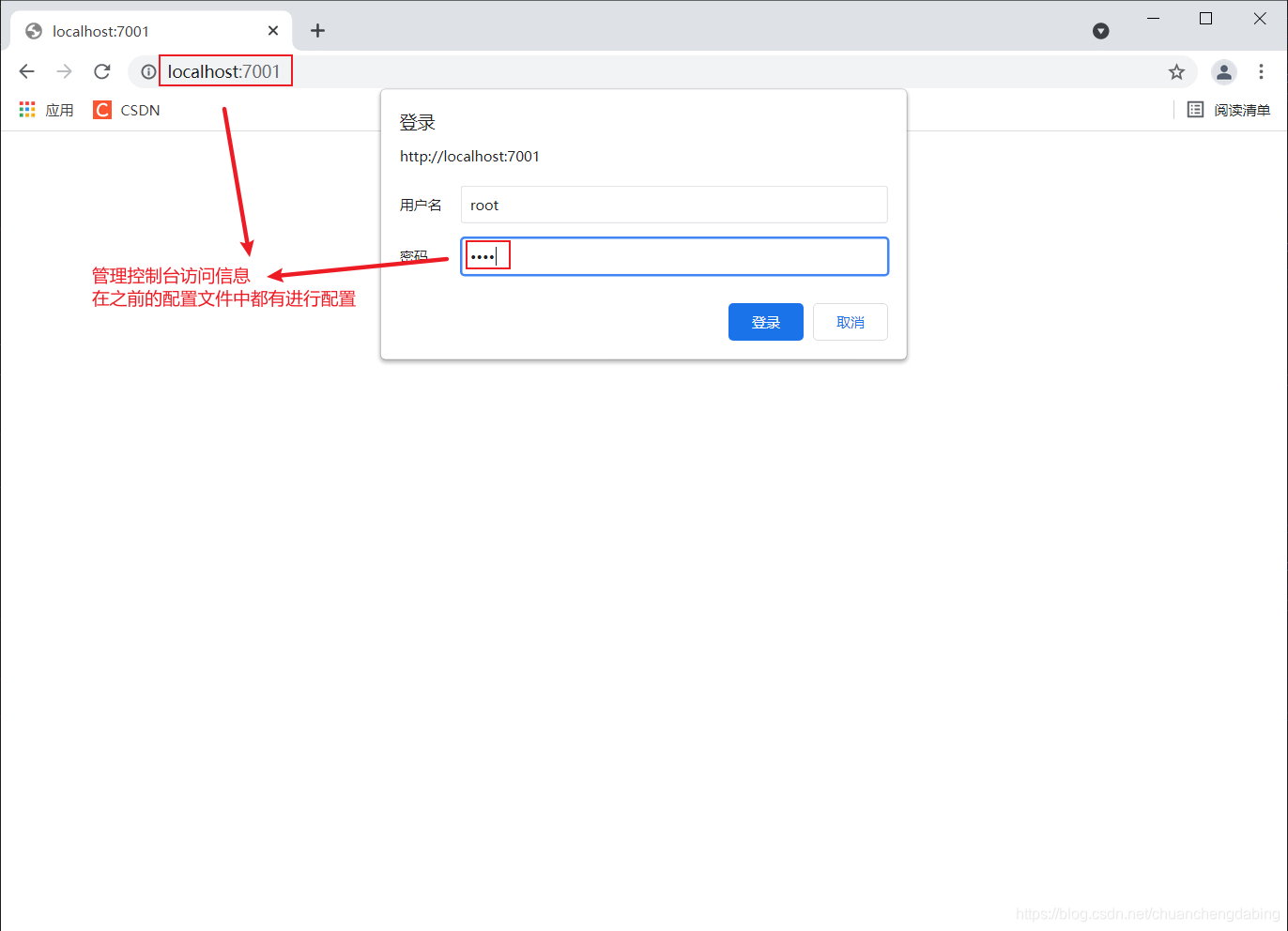The image size is (1288, 931).
Task: View site information icon in address bar
Action: coord(148,71)
